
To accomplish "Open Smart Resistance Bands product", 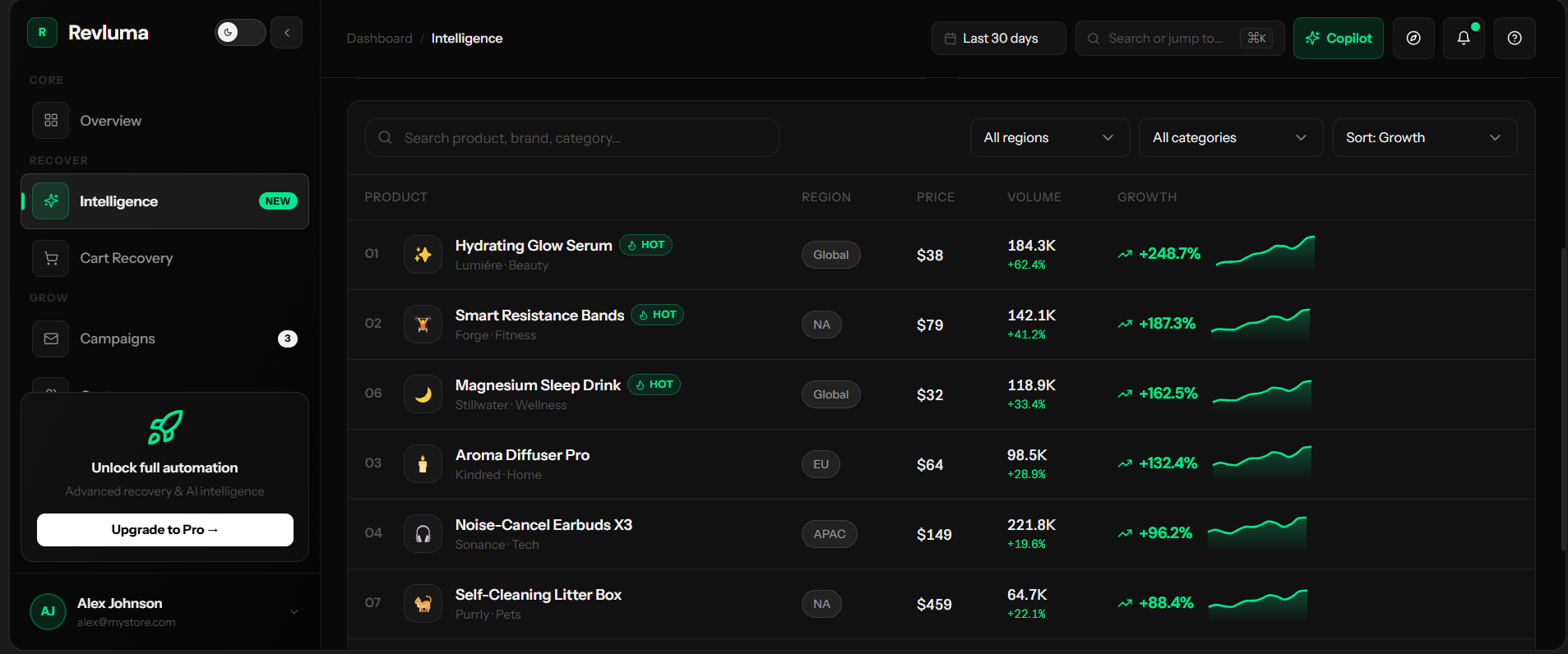I will [539, 315].
